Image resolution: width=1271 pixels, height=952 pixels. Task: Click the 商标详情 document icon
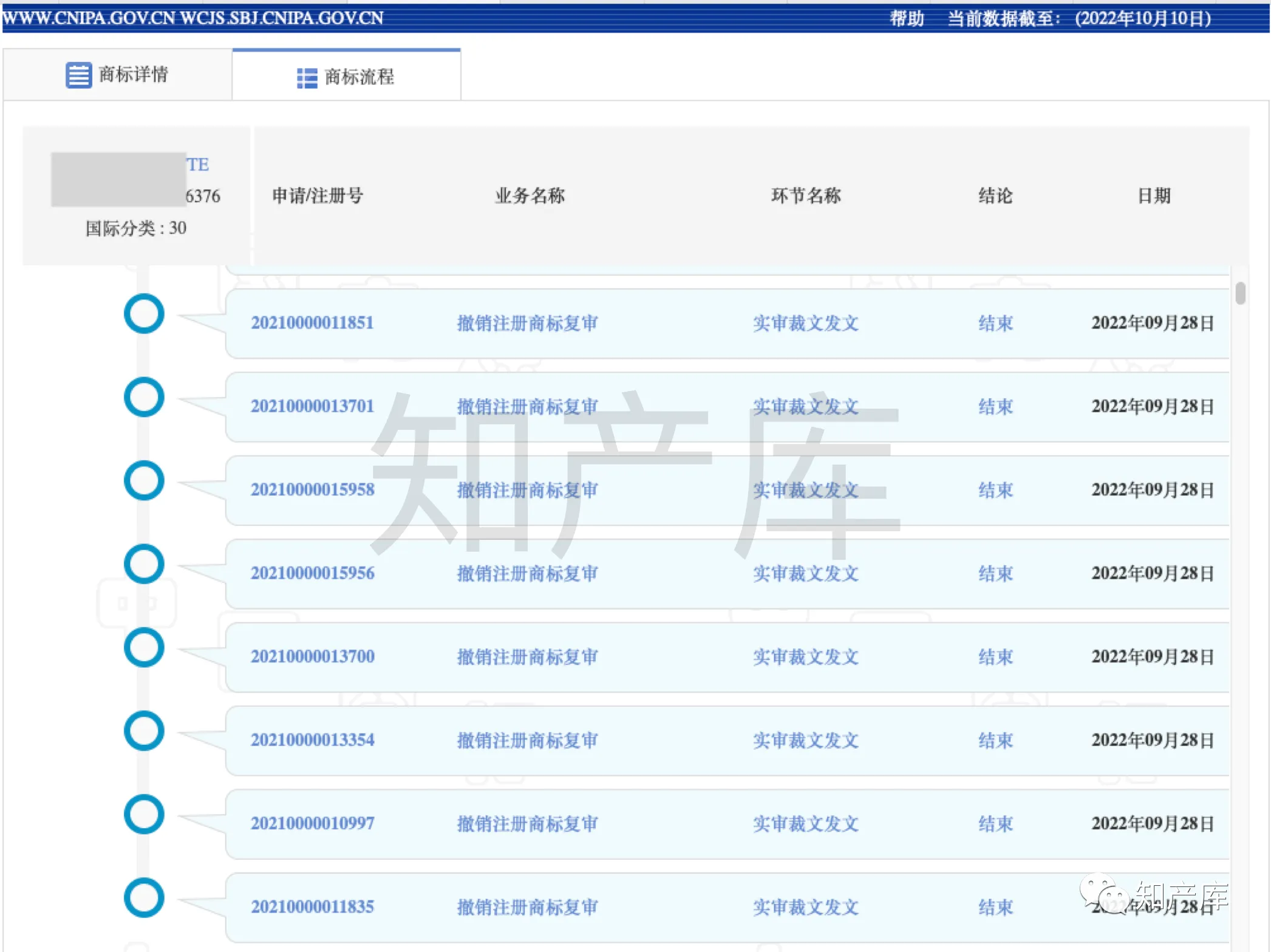[x=78, y=75]
